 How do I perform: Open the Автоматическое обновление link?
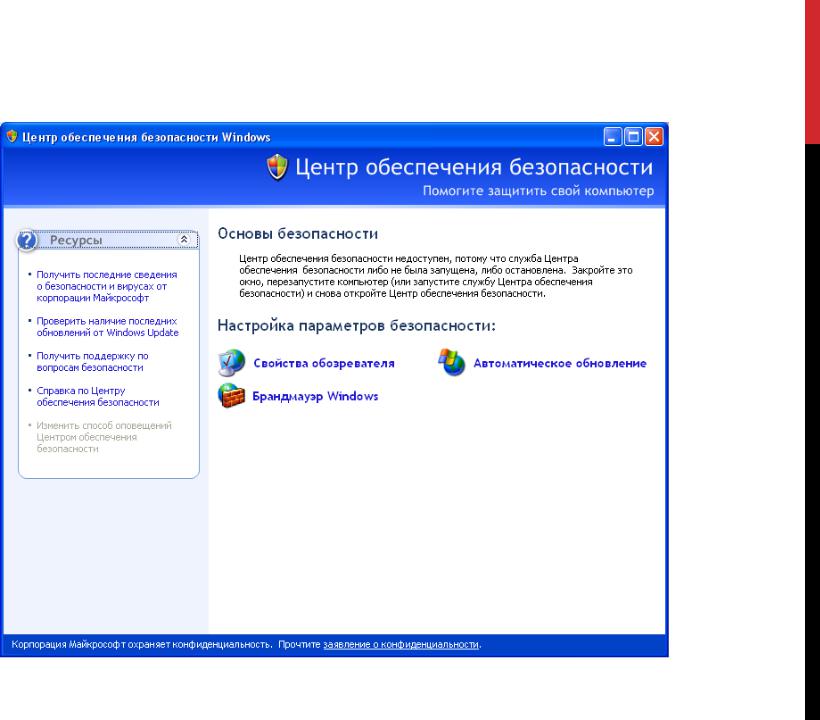[560, 363]
